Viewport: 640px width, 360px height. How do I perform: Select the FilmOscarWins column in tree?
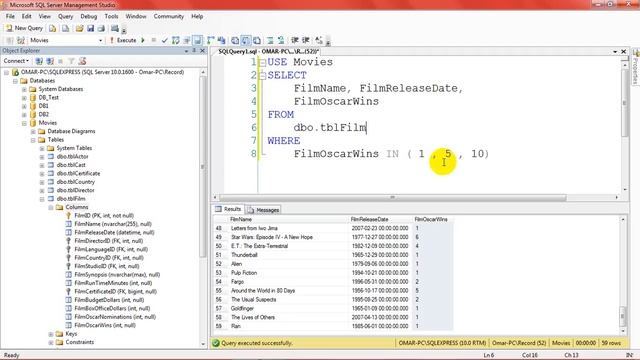(105, 325)
